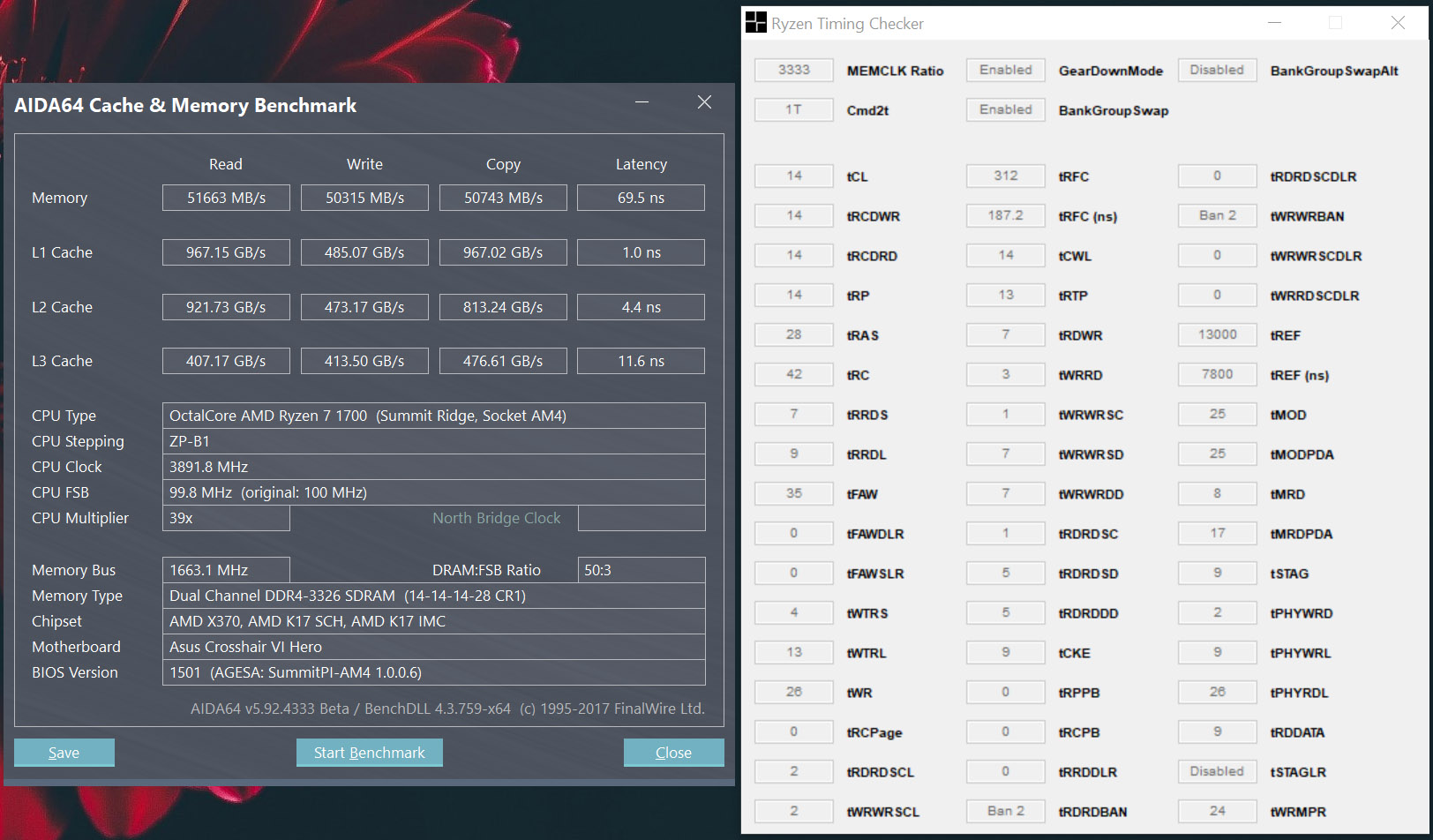
Task: Click the L1 Cache Read value 967.15 GB/s
Action: 226,252
